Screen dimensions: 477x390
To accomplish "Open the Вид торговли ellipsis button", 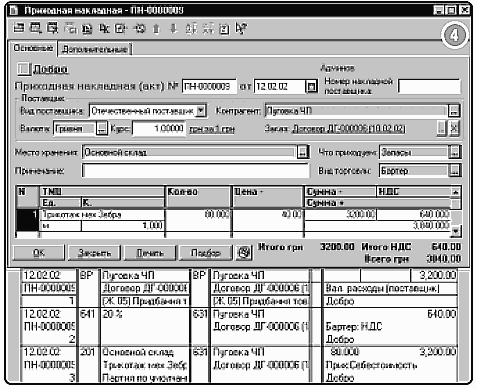I will [x=454, y=171].
